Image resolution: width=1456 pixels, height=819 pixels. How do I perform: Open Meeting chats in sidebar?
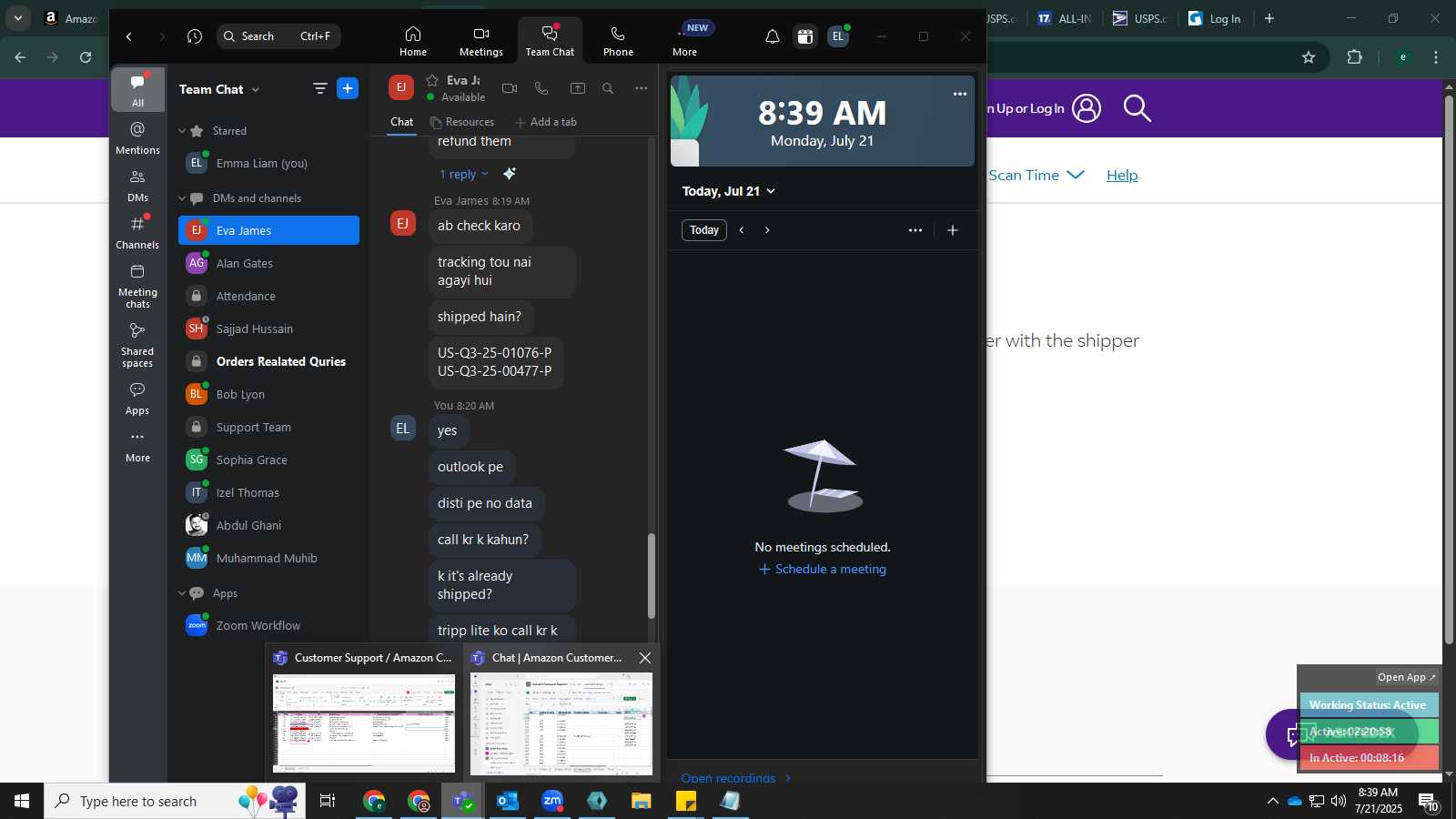(x=137, y=286)
